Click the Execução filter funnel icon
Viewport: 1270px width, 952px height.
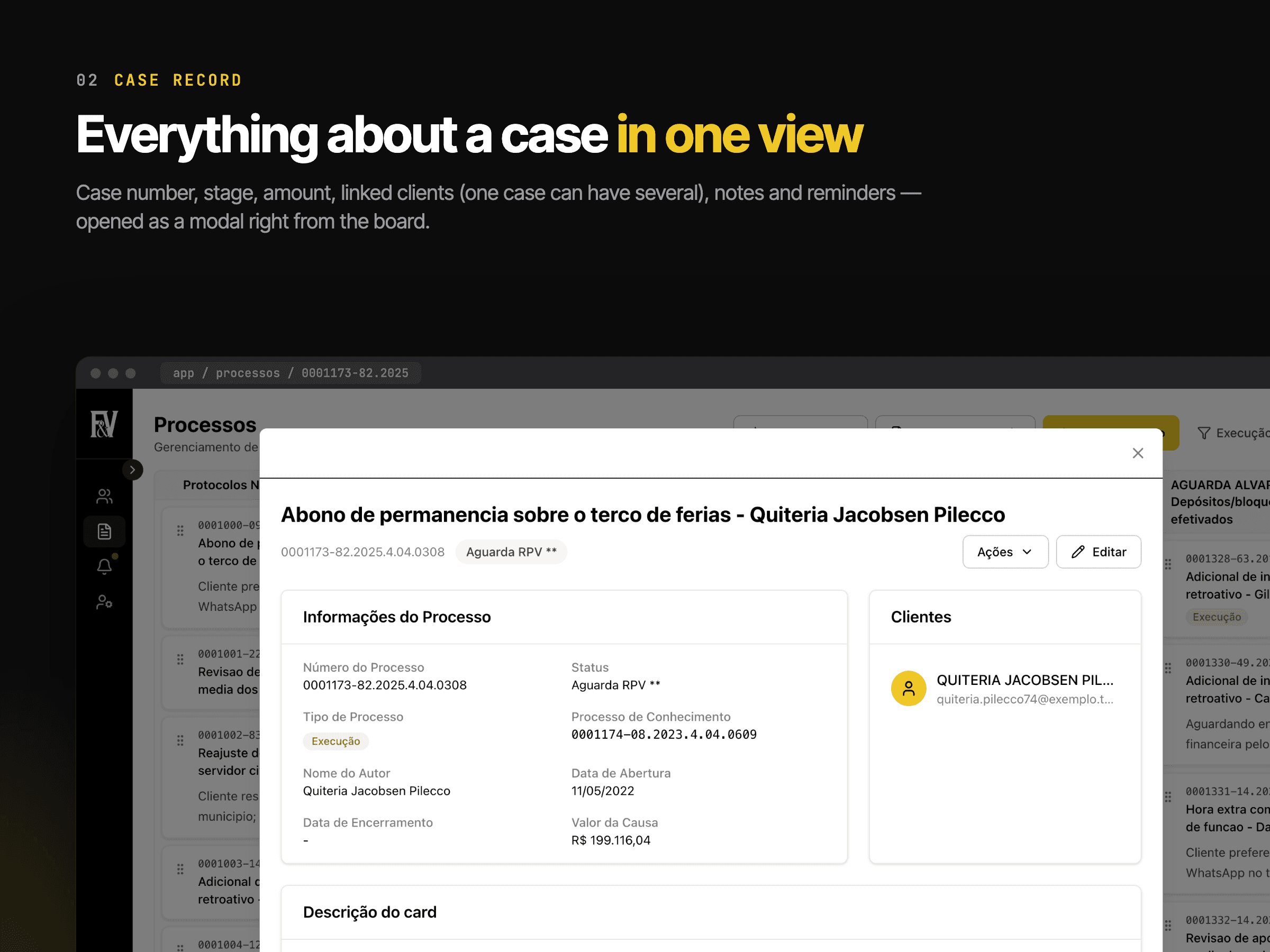[x=1203, y=433]
